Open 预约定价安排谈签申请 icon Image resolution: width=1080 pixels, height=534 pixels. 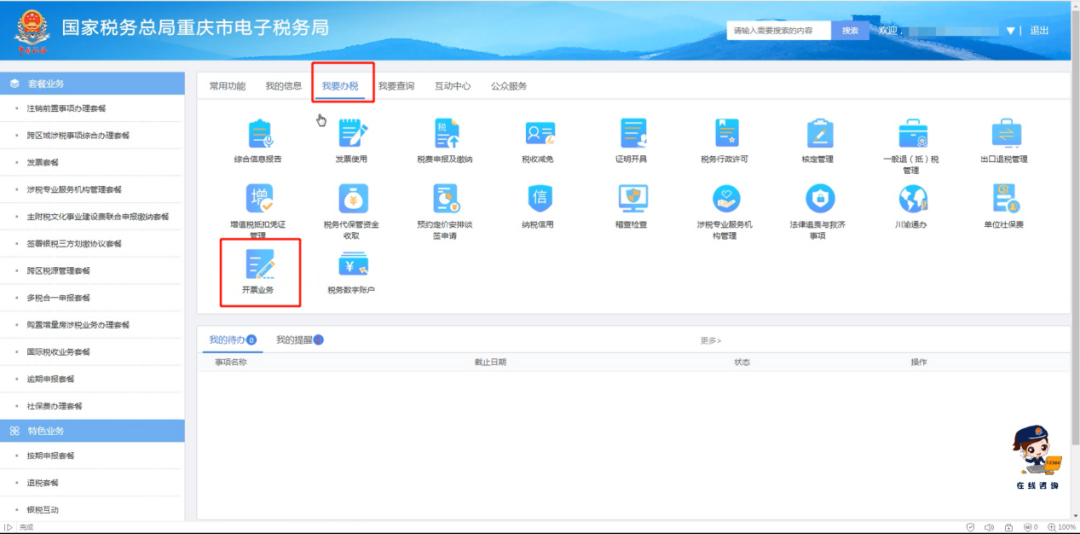[x=446, y=198]
